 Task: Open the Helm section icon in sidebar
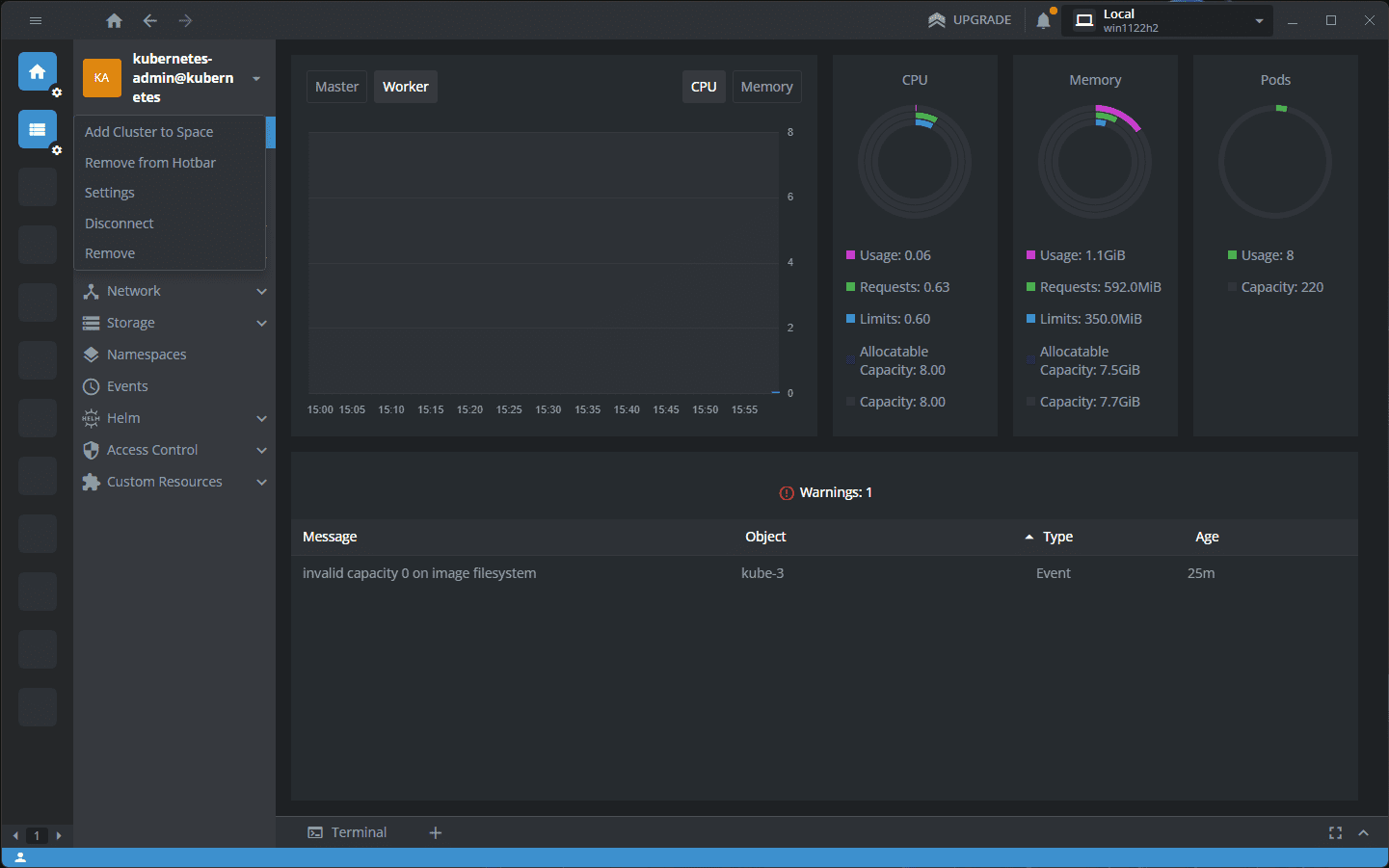pyautogui.click(x=91, y=417)
